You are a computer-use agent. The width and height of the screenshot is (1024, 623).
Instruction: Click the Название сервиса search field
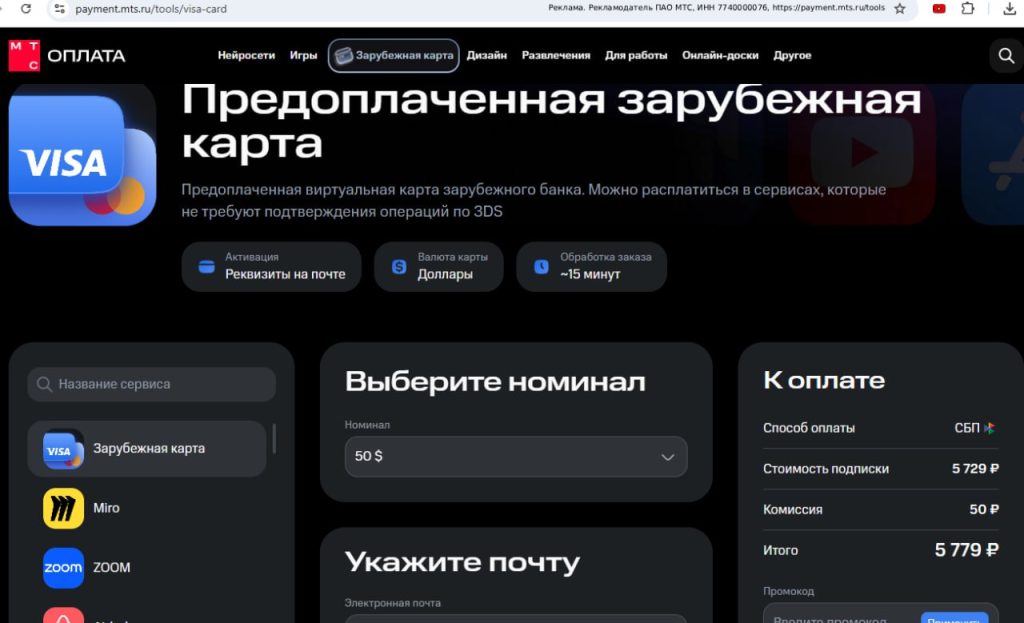tap(150, 384)
